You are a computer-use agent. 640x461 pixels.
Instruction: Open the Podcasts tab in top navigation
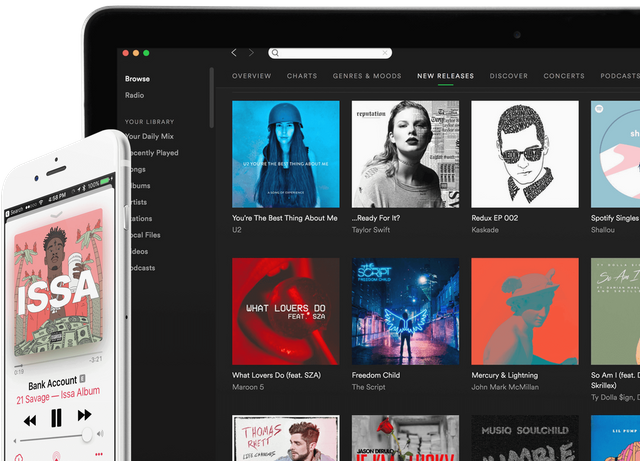point(620,76)
